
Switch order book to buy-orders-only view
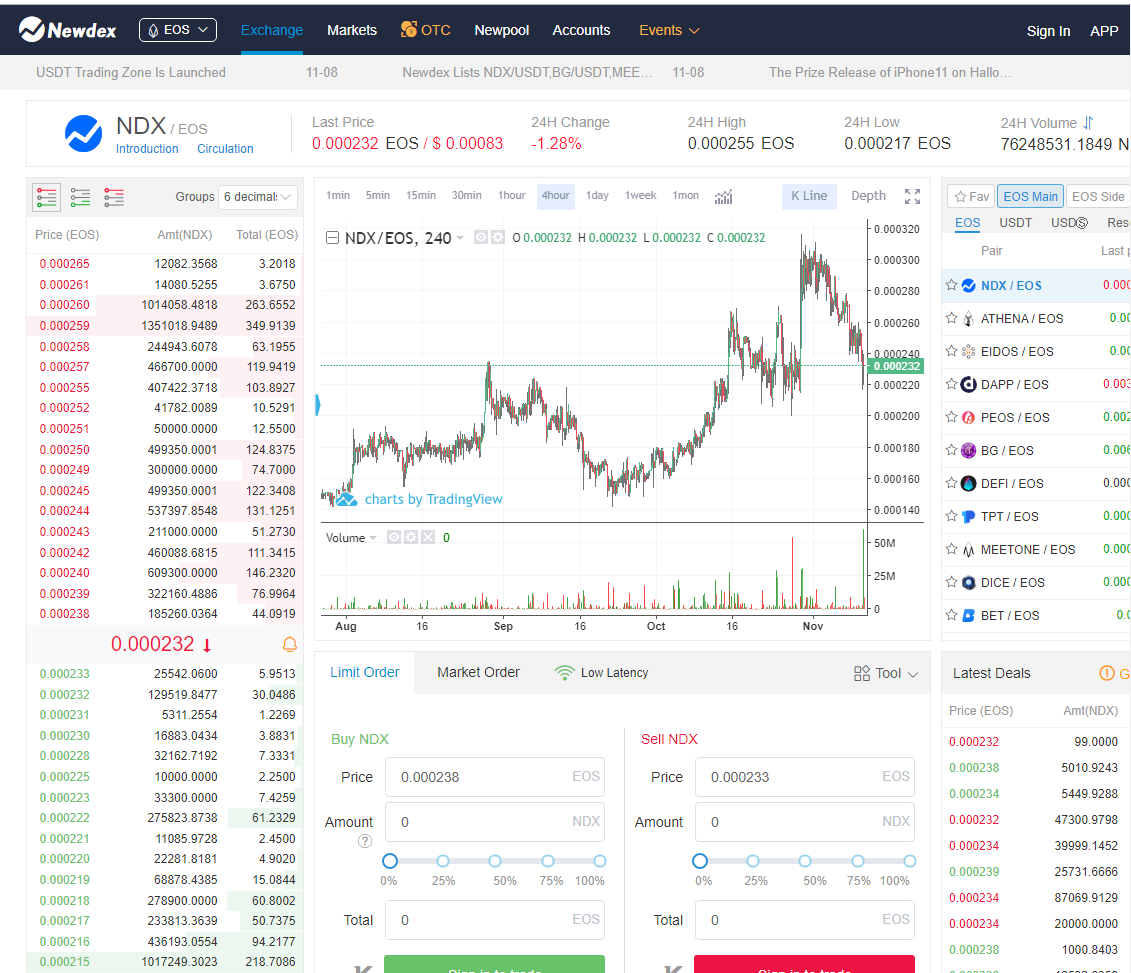(80, 197)
